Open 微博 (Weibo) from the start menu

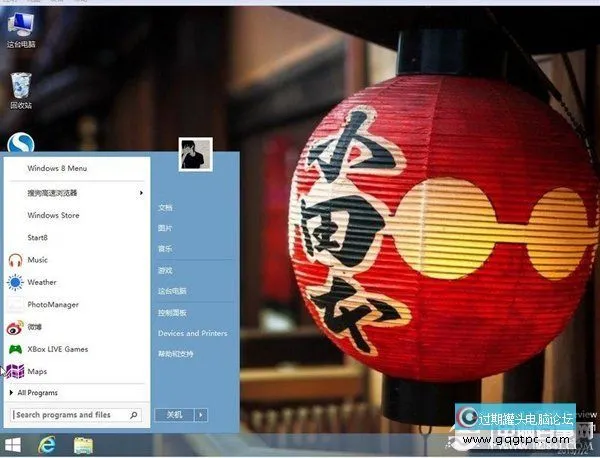click(x=34, y=327)
